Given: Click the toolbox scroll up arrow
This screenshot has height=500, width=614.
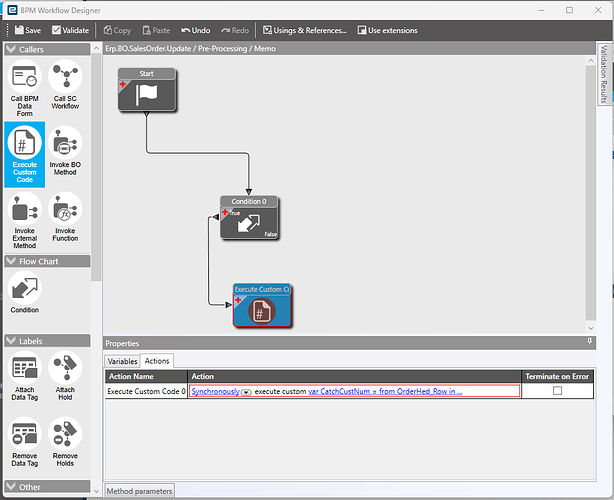Looking at the screenshot, I should (x=96, y=48).
